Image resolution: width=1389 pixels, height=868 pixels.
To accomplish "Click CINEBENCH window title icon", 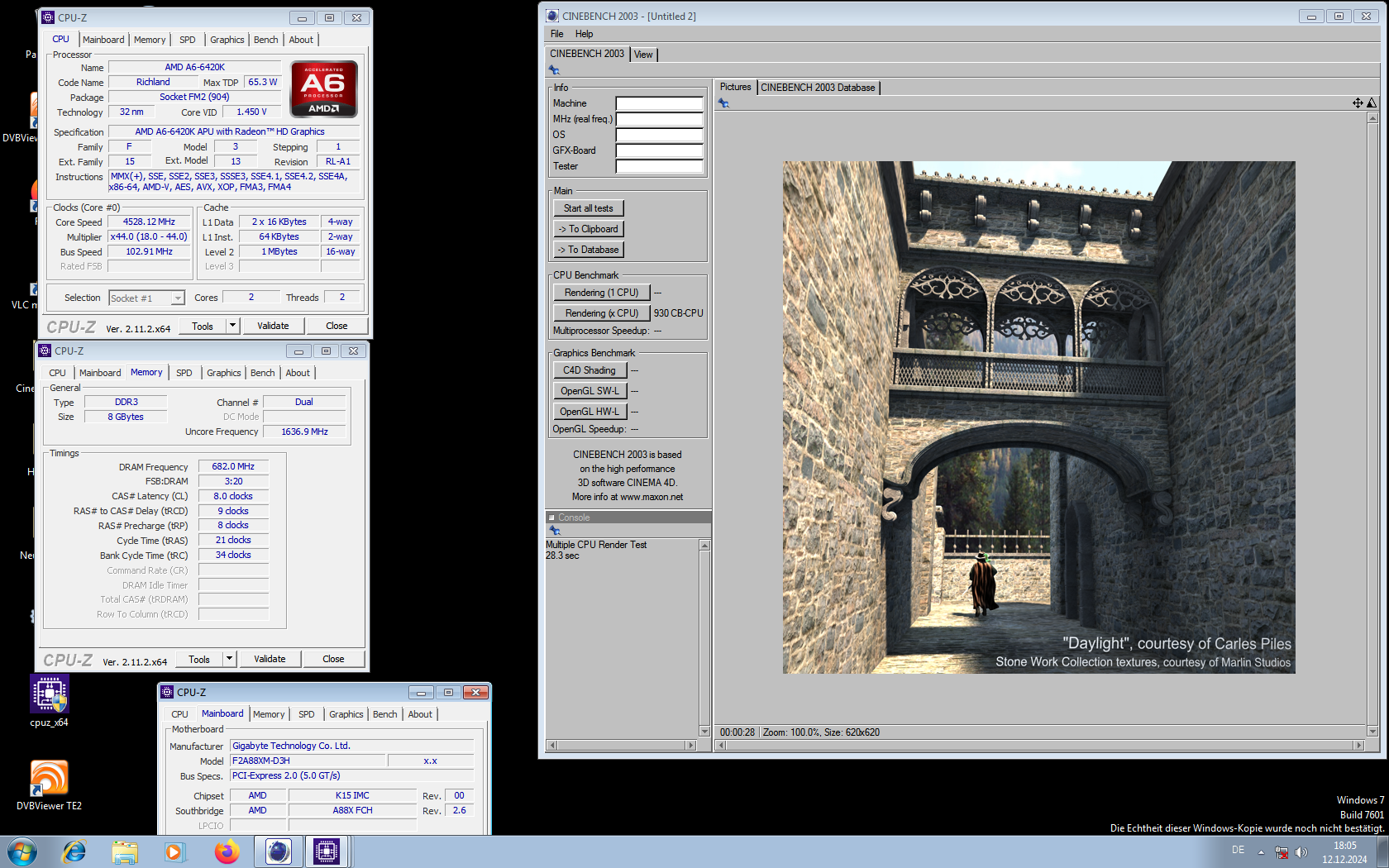I will [x=552, y=16].
